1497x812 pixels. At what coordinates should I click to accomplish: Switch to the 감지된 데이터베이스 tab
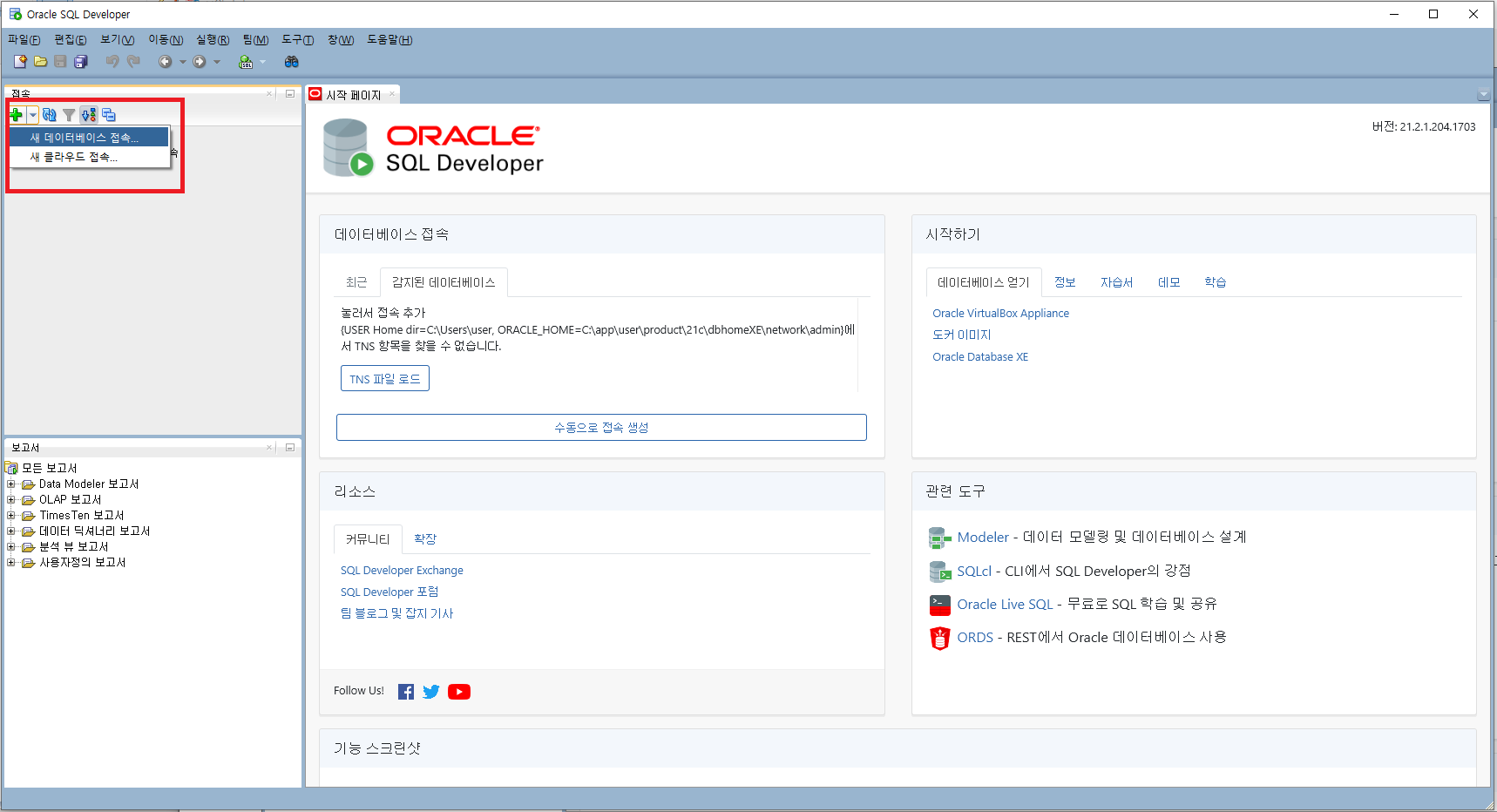(x=444, y=282)
